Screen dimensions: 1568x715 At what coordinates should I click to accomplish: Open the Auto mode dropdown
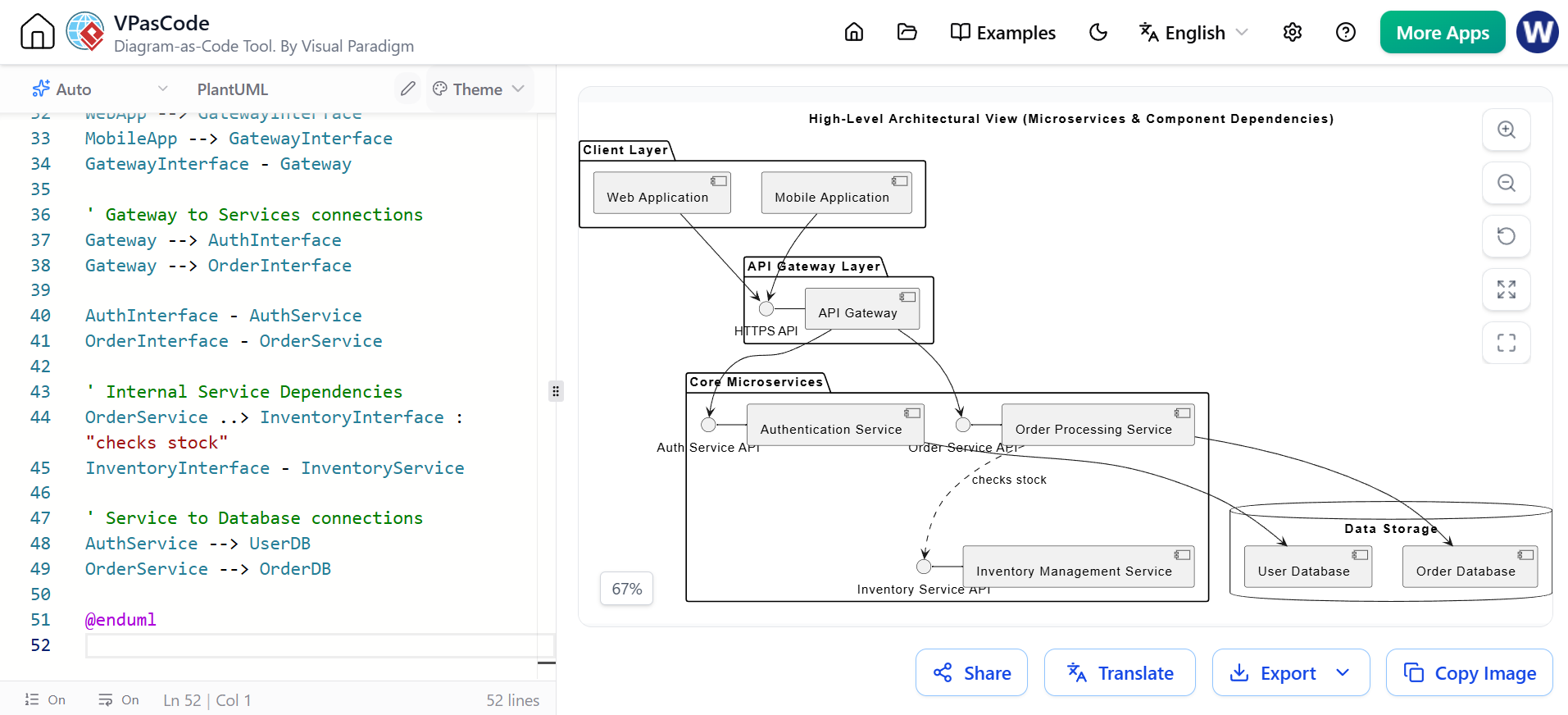pos(99,89)
